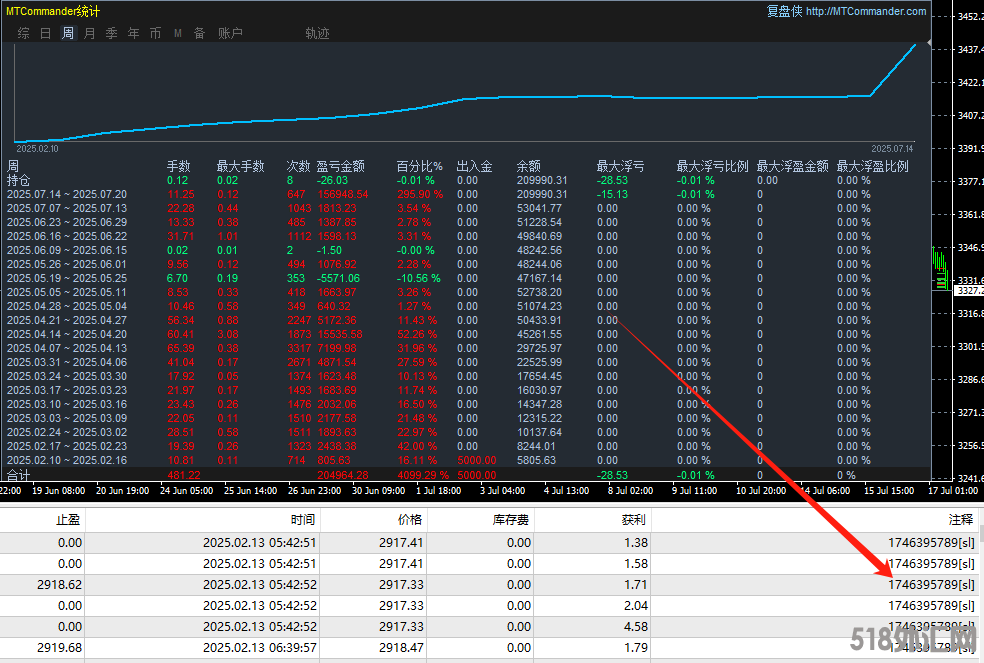Click the 注释 comment column header
Image resolution: width=984 pixels, height=663 pixels.
coord(960,520)
